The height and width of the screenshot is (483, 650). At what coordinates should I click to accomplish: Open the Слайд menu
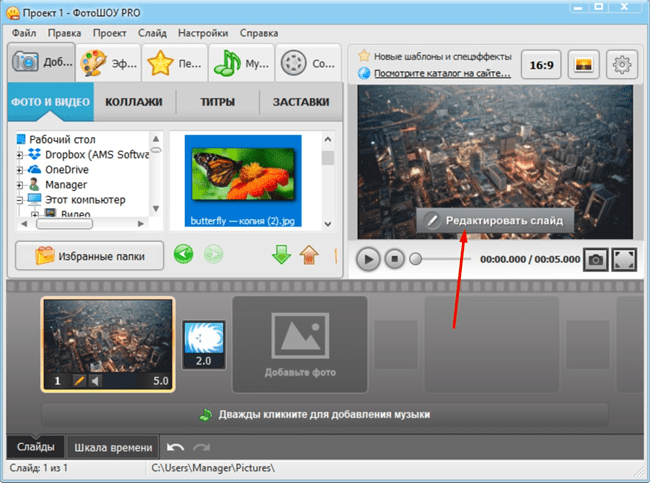click(x=152, y=33)
